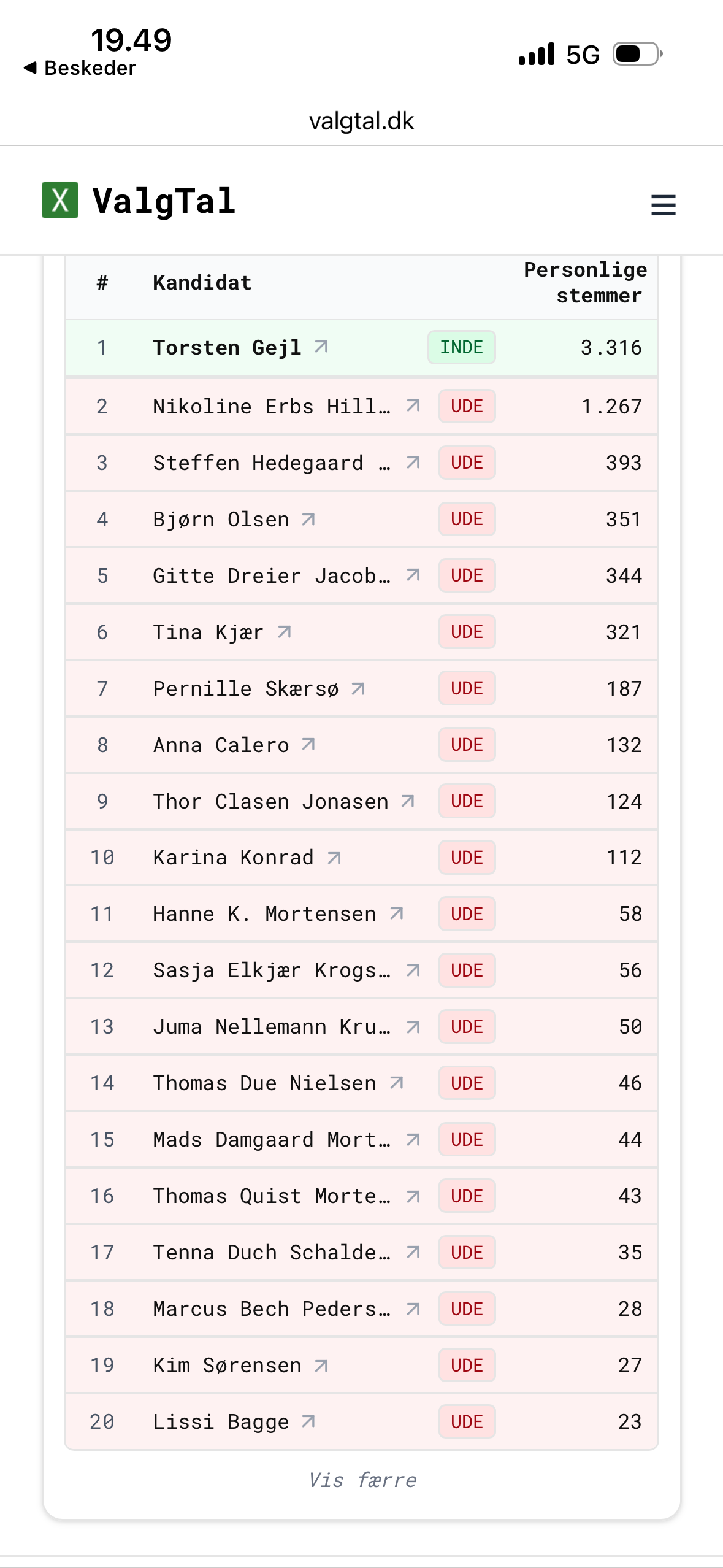This screenshot has height=1568, width=723.
Task: Go back to Beskeder app
Action: pyautogui.click(x=80, y=67)
